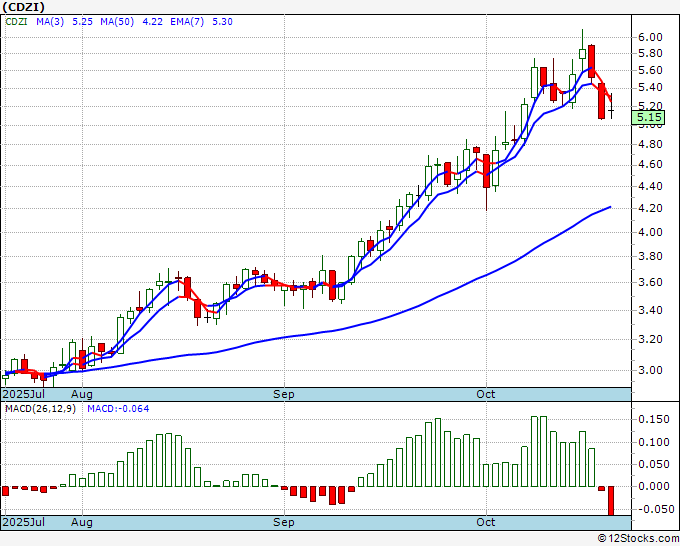Click the MACD:-0.064 value label
The width and height of the screenshot is (680, 546).
click(118, 409)
